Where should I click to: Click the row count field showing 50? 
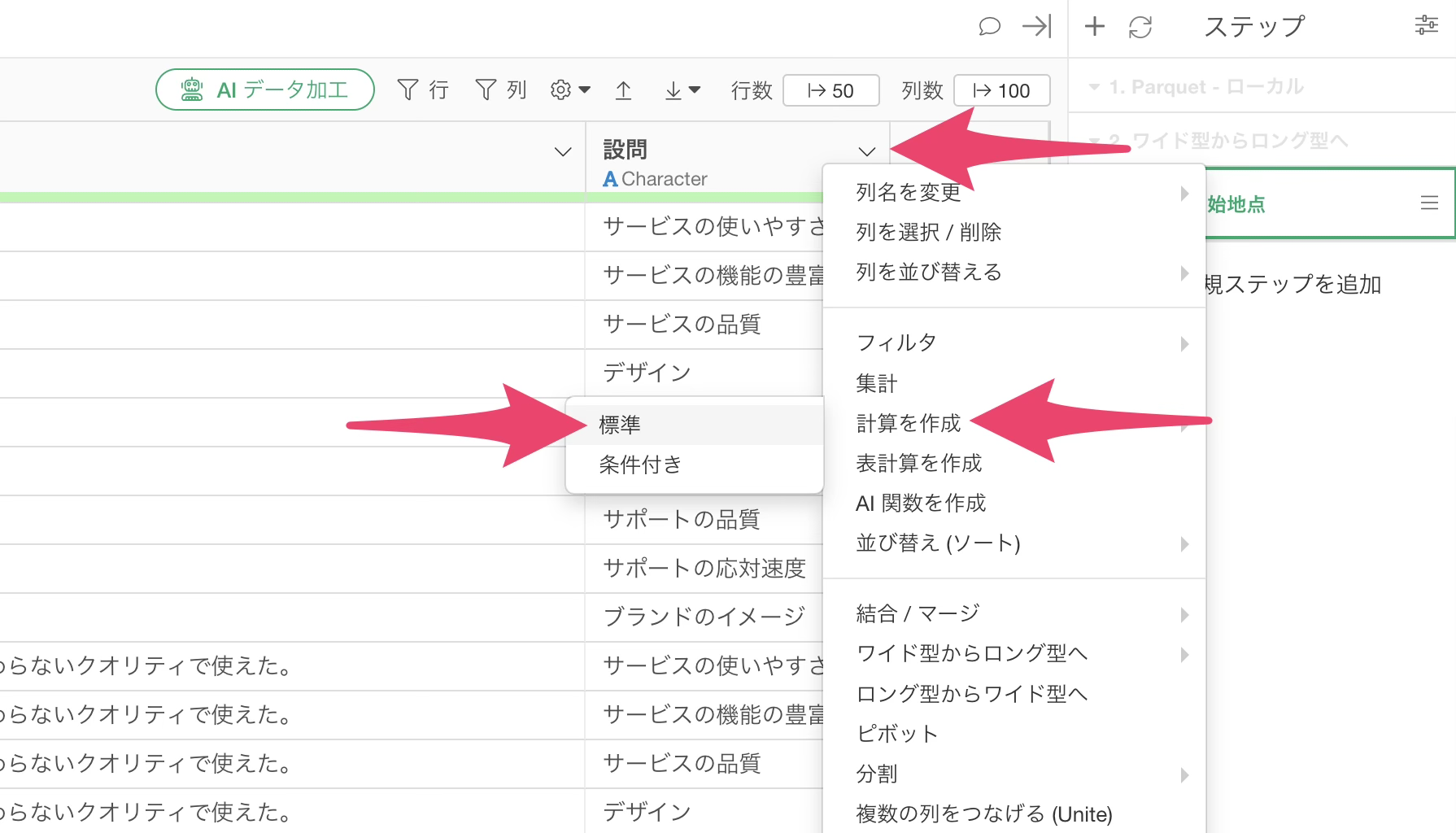830,90
